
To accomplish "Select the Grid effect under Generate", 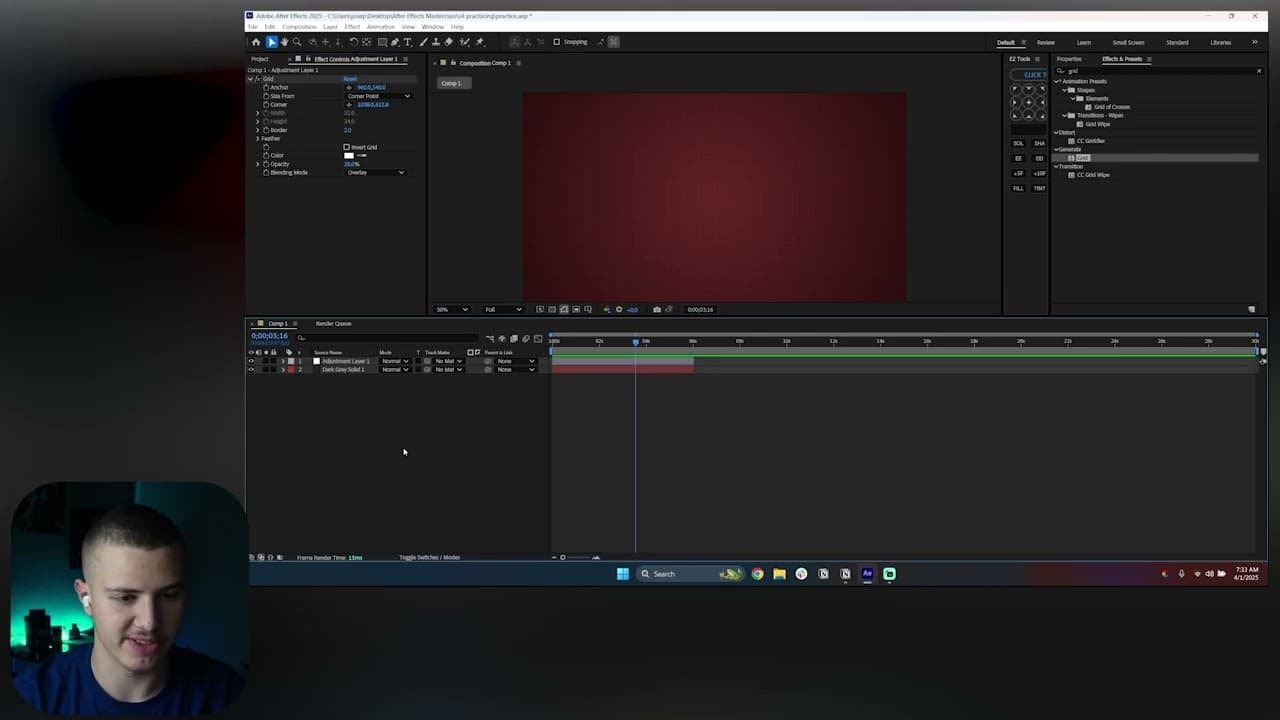I will point(1082,158).
